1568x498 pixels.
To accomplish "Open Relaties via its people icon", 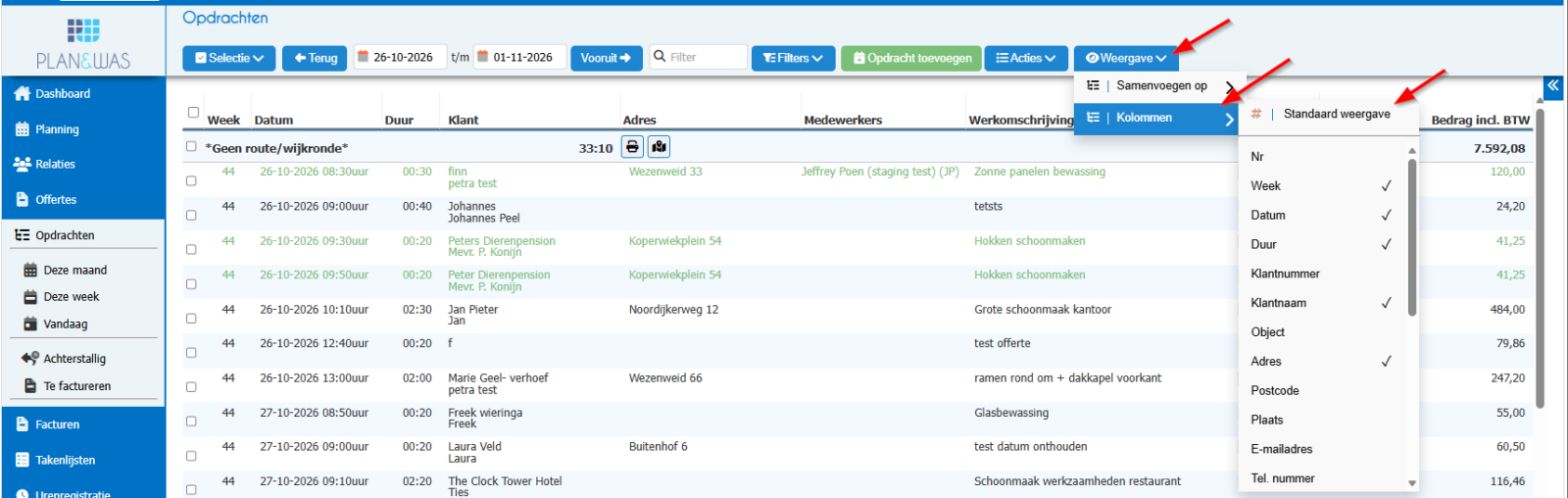I will tap(23, 164).
